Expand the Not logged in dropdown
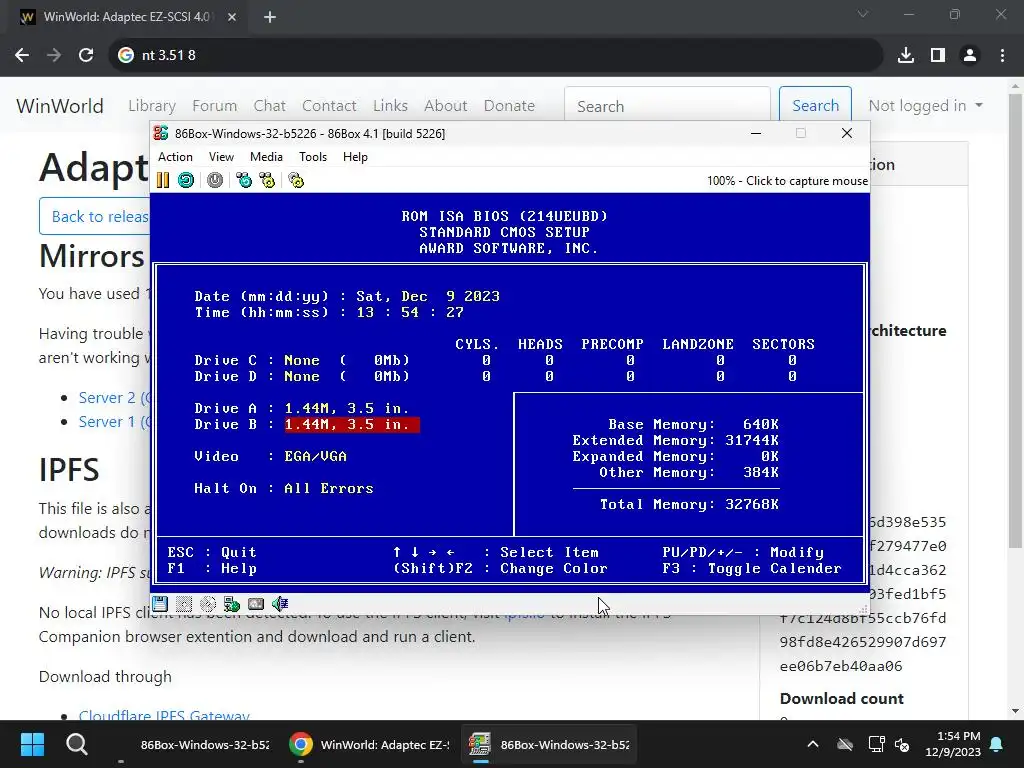This screenshot has width=1024, height=768. pyautogui.click(x=925, y=106)
